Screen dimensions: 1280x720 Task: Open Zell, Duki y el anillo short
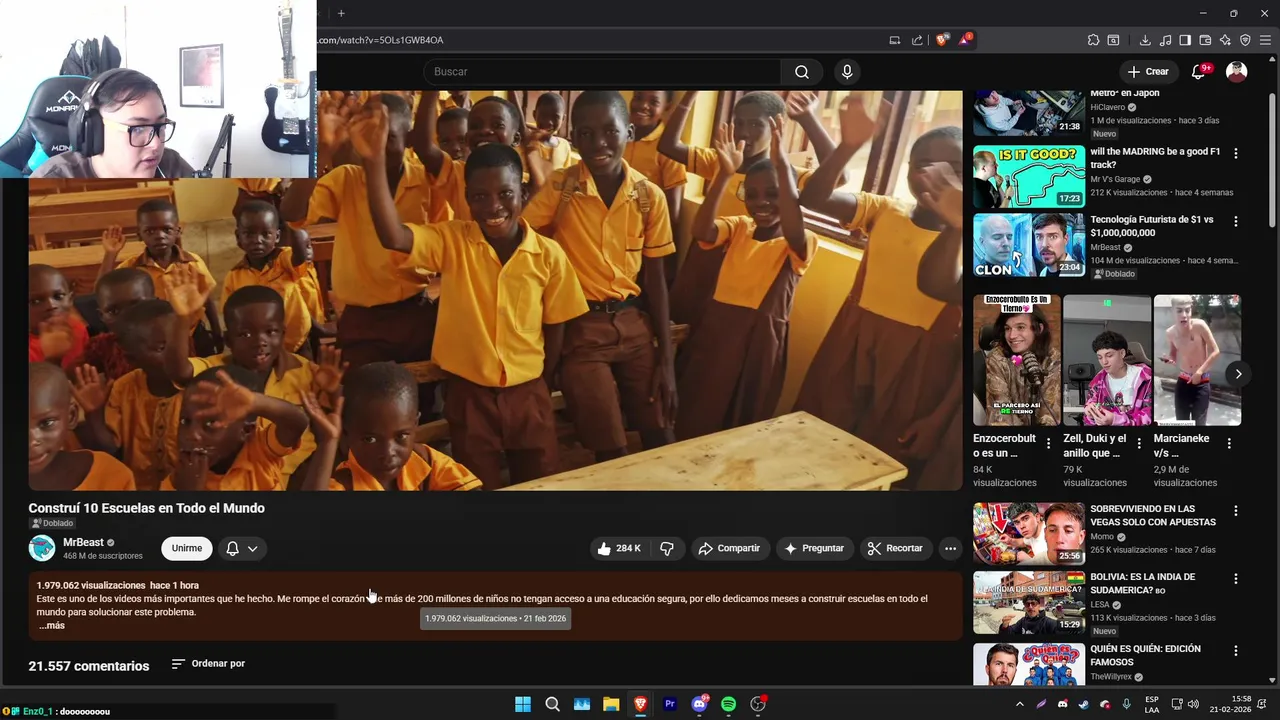tap(1107, 360)
